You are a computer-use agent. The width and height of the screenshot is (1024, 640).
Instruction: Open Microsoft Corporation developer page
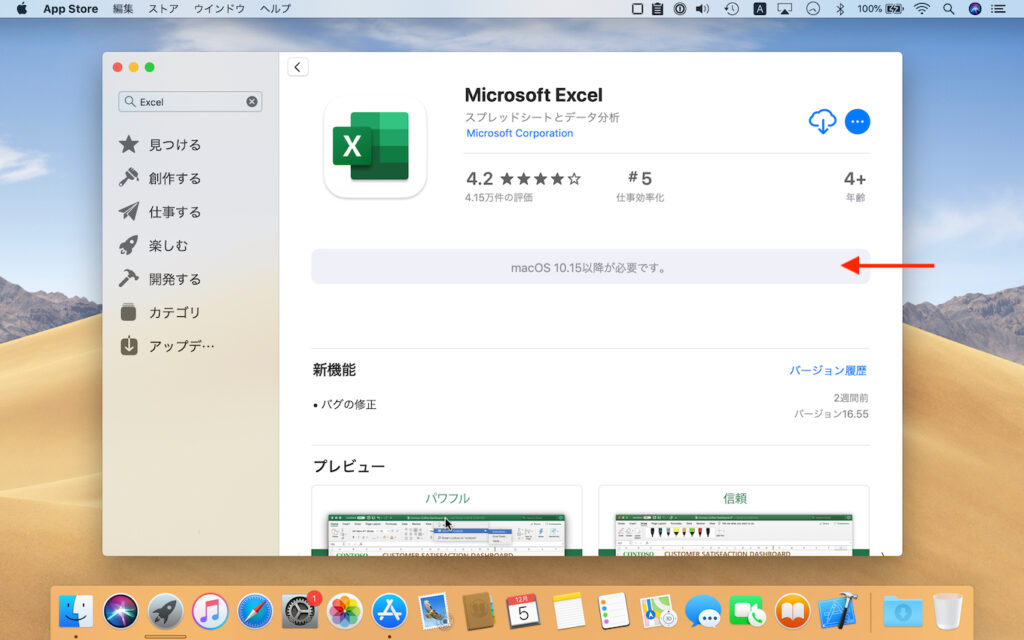519,133
